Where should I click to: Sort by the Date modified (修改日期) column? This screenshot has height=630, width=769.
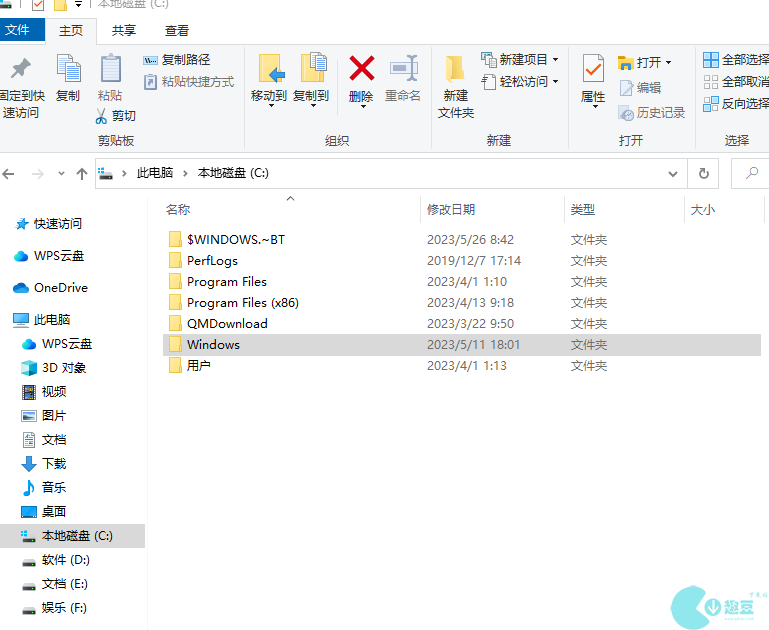pyautogui.click(x=451, y=210)
